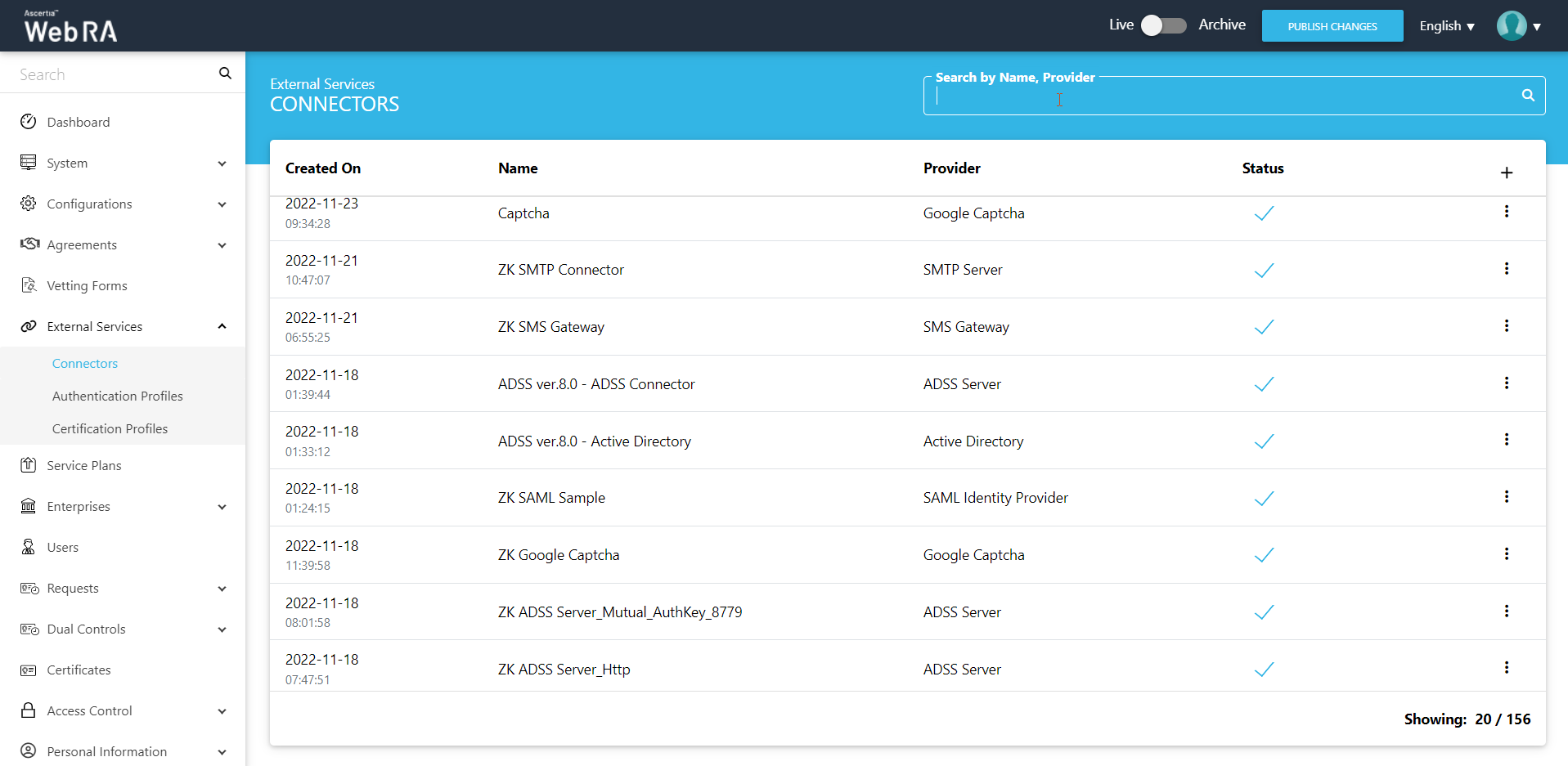Open actions menu for ZK SAML Sample

1507,497
